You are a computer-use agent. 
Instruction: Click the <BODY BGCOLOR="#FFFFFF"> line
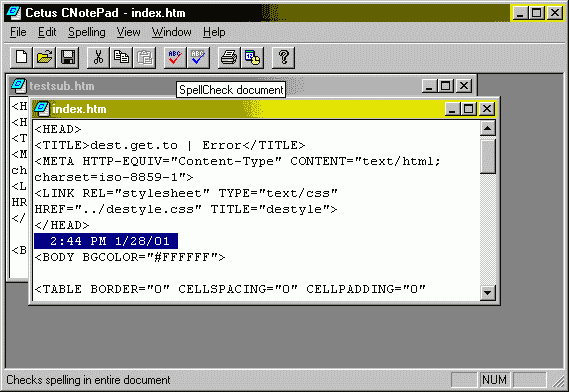(130, 257)
